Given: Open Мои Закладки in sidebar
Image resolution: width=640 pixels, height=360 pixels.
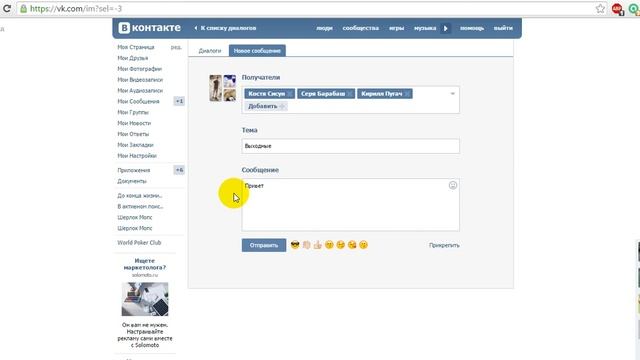Looking at the screenshot, I should point(136,144).
